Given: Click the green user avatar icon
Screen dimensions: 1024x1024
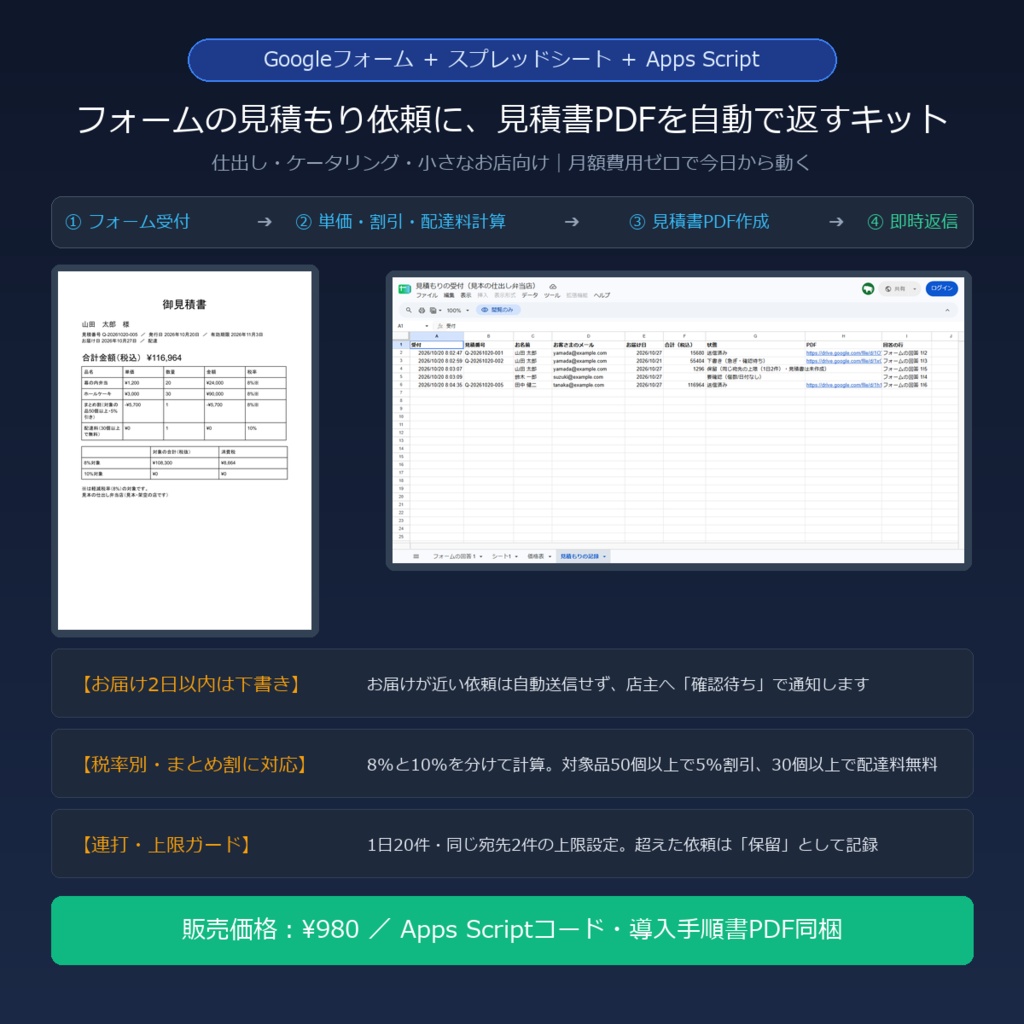Looking at the screenshot, I should (x=868, y=289).
